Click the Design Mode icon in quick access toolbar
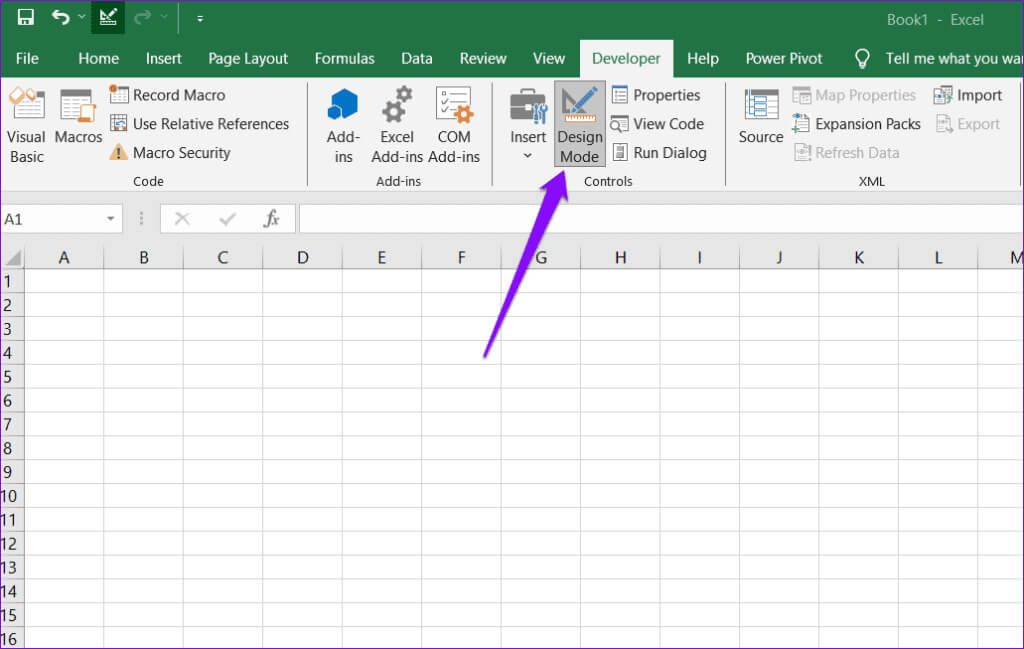This screenshot has height=649, width=1024. (108, 18)
